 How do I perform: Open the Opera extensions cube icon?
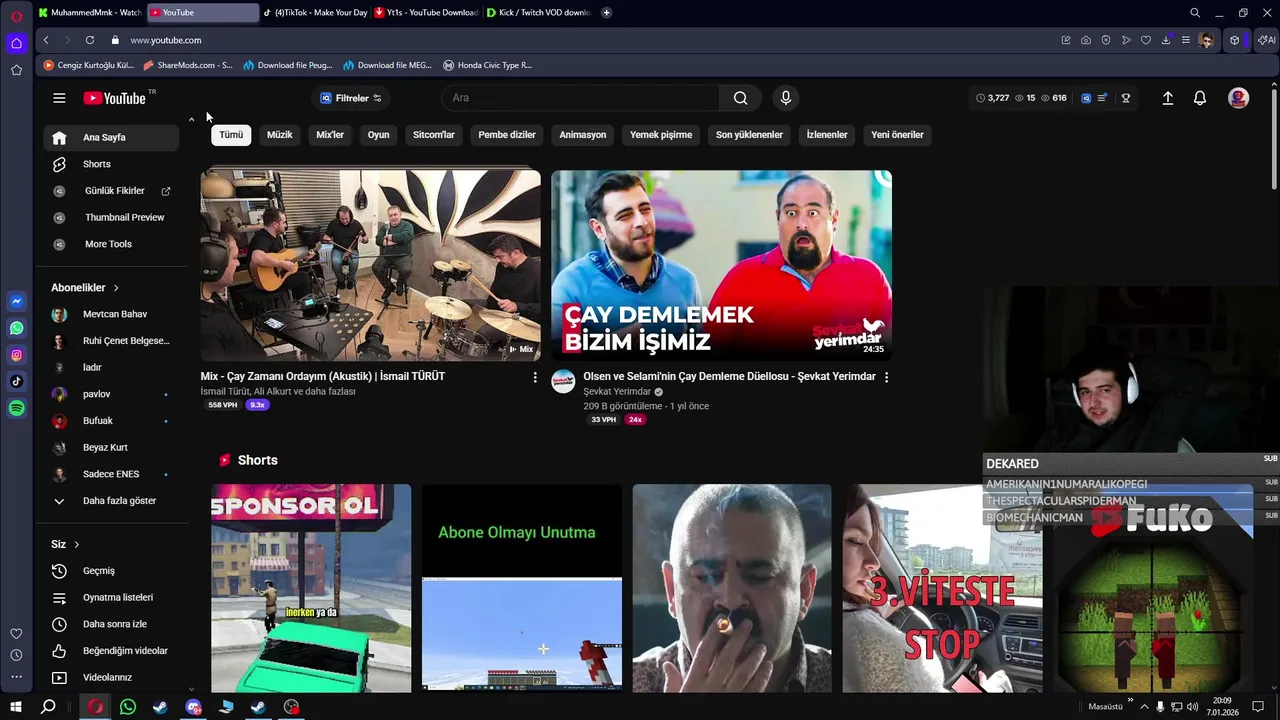(x=1235, y=40)
